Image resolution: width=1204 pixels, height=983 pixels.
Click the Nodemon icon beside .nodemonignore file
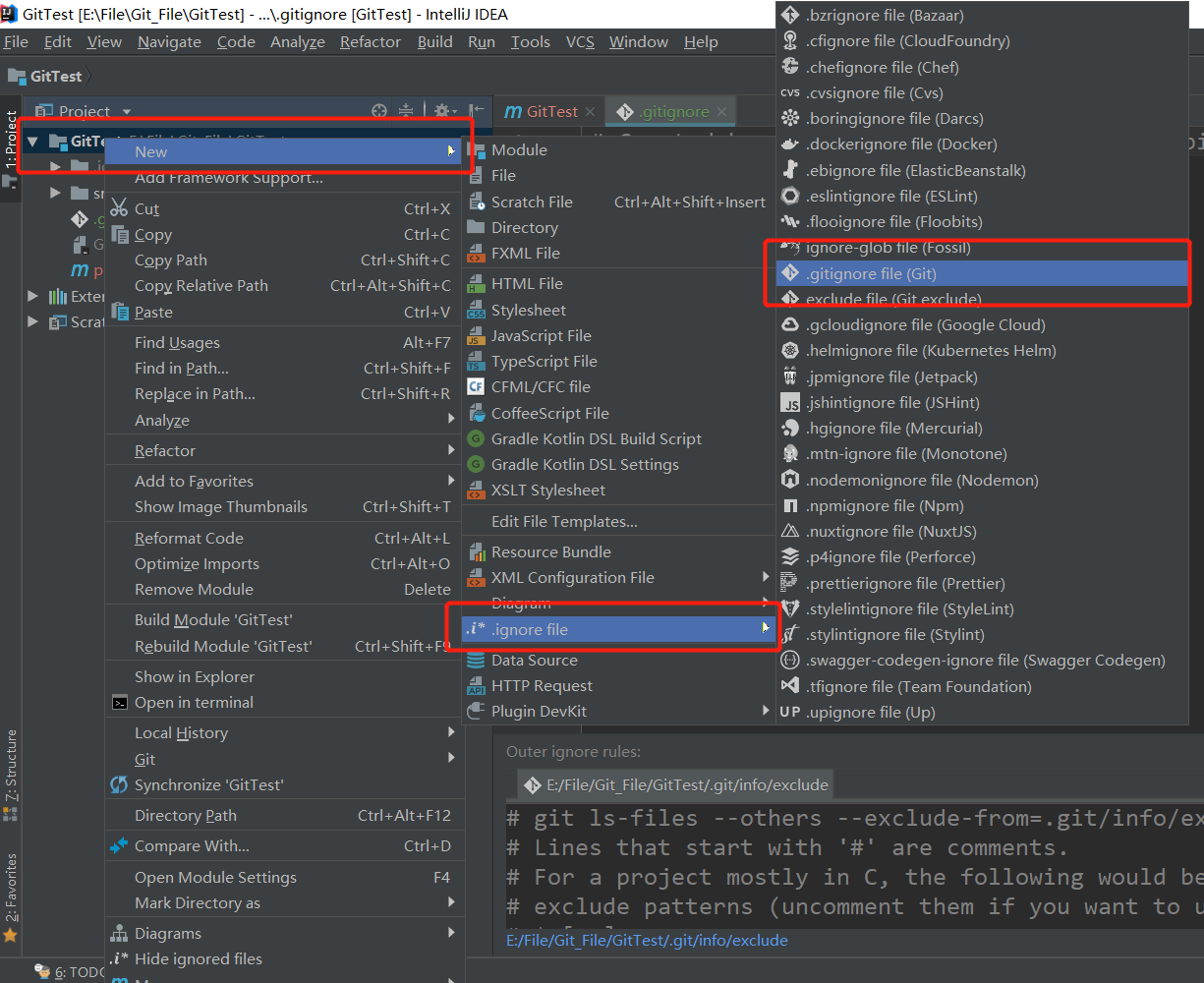790,481
